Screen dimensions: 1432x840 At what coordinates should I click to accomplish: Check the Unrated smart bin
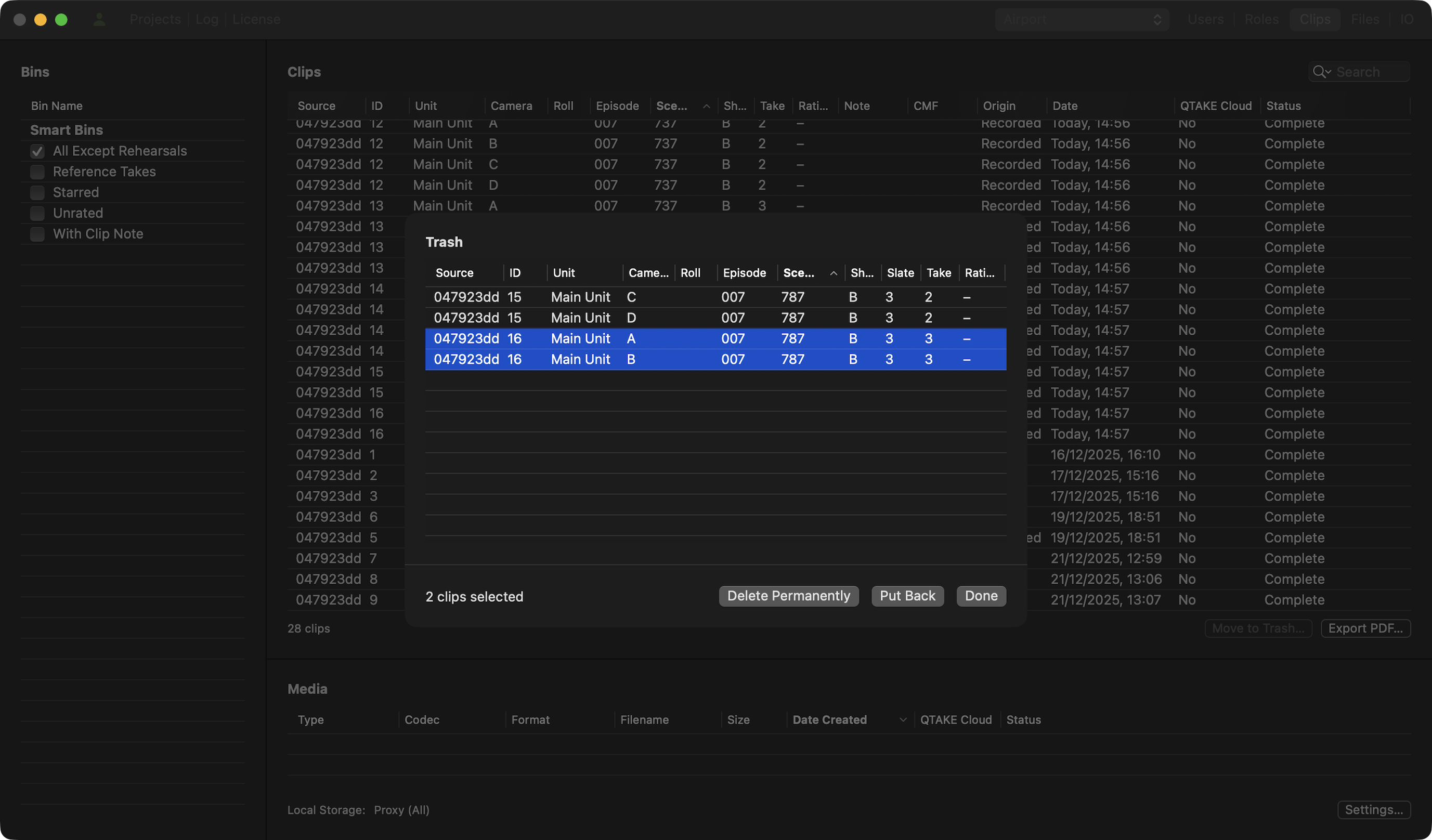[x=37, y=214]
